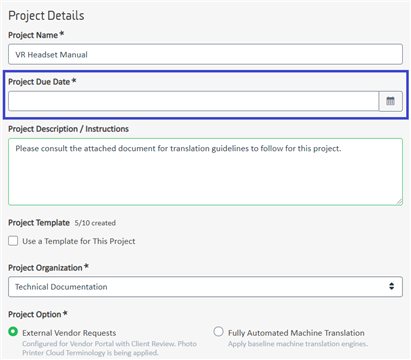
Task: Click the 'Use a Template for This Project' label
Action: (x=79, y=241)
